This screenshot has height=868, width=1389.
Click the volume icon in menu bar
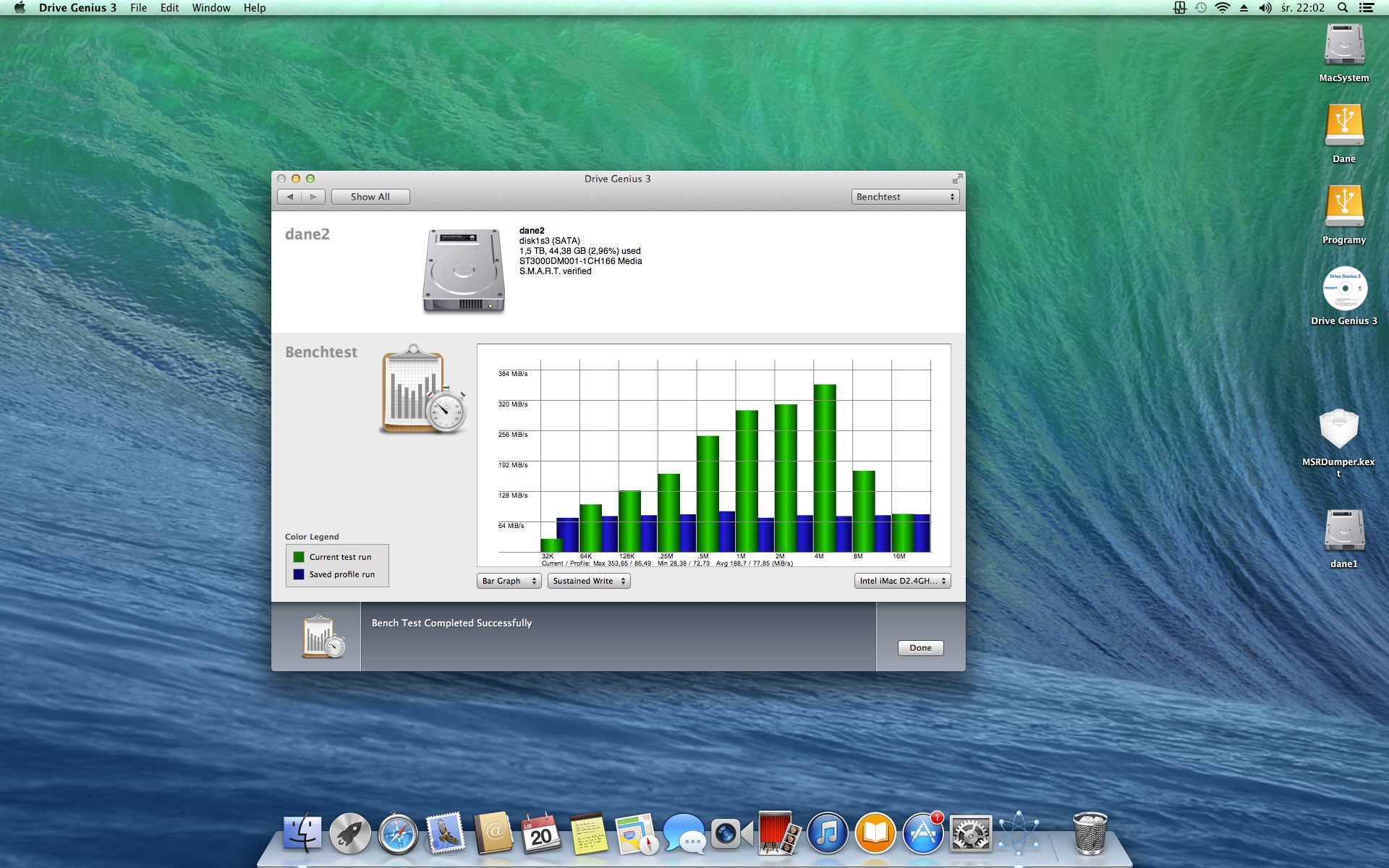click(x=1265, y=8)
